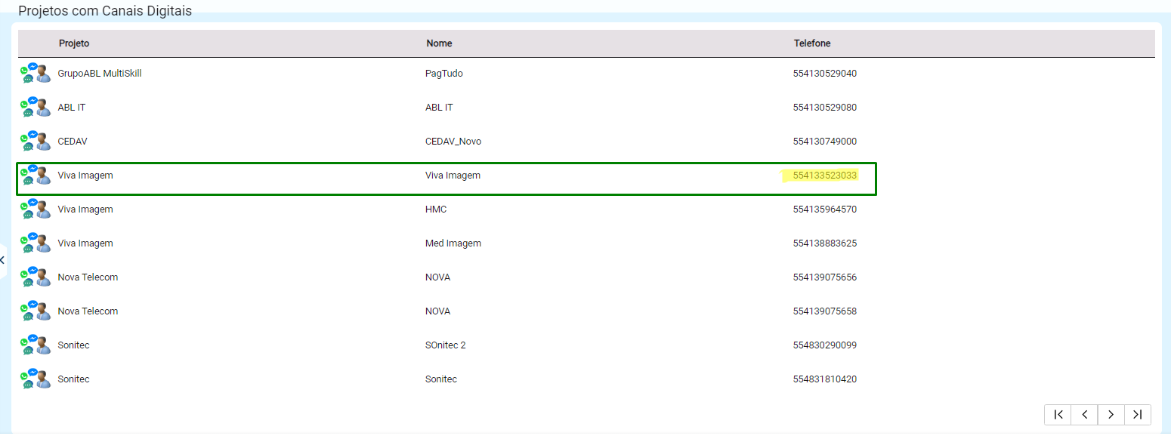1171x434 pixels.
Task: Select Nova Telecom project cell beside 554139075658
Action: pos(87,311)
